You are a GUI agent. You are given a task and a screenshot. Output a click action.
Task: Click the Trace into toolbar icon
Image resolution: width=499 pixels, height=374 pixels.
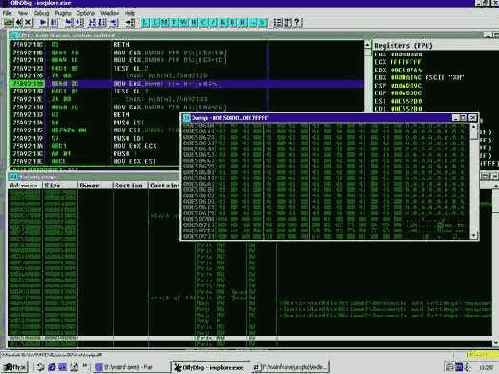tap(93, 23)
